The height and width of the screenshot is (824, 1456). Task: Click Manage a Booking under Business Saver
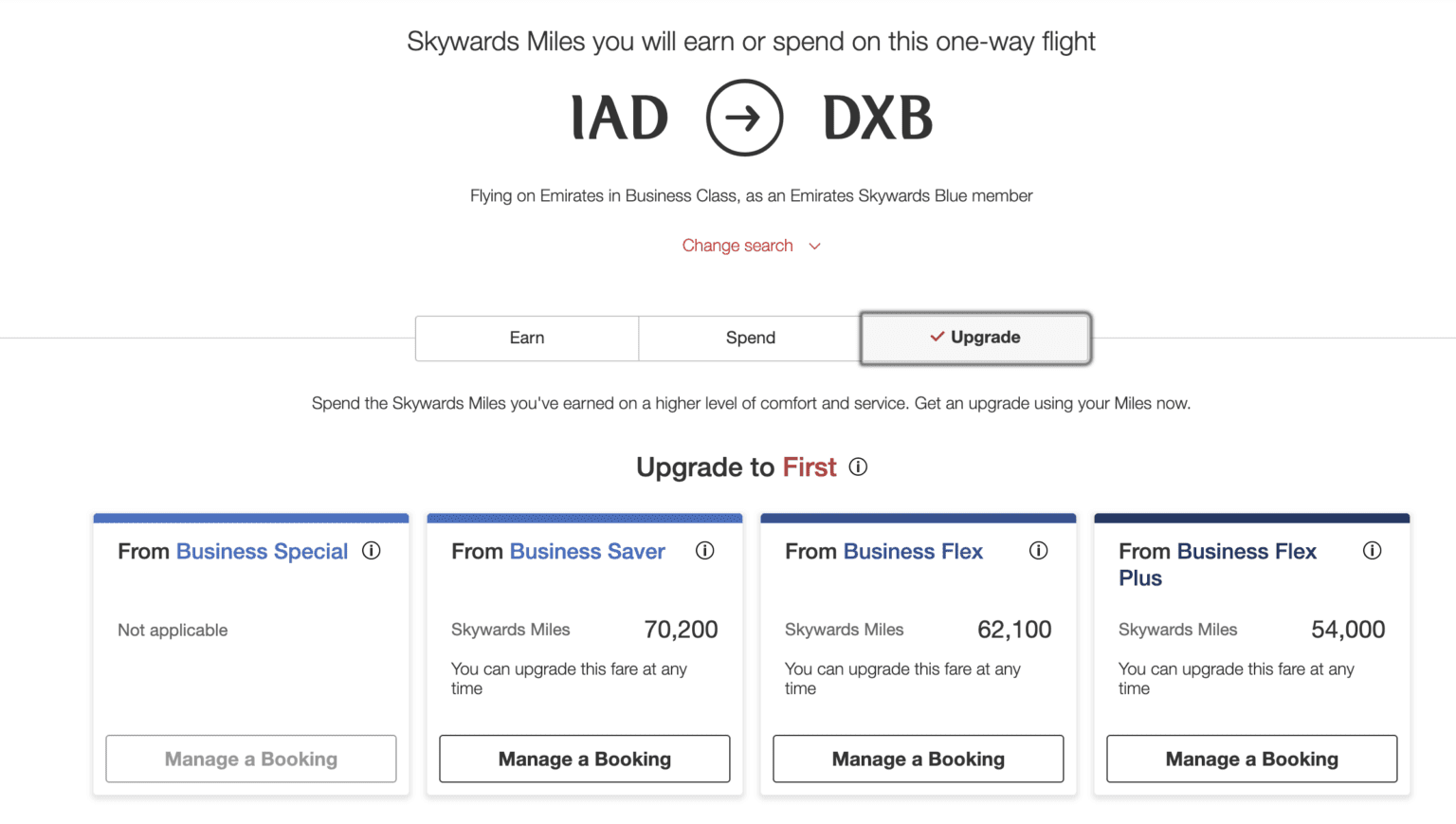coord(584,759)
